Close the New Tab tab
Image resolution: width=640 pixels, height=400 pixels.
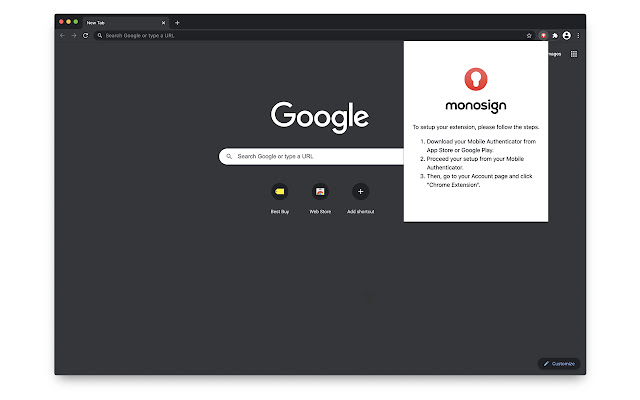(x=163, y=23)
